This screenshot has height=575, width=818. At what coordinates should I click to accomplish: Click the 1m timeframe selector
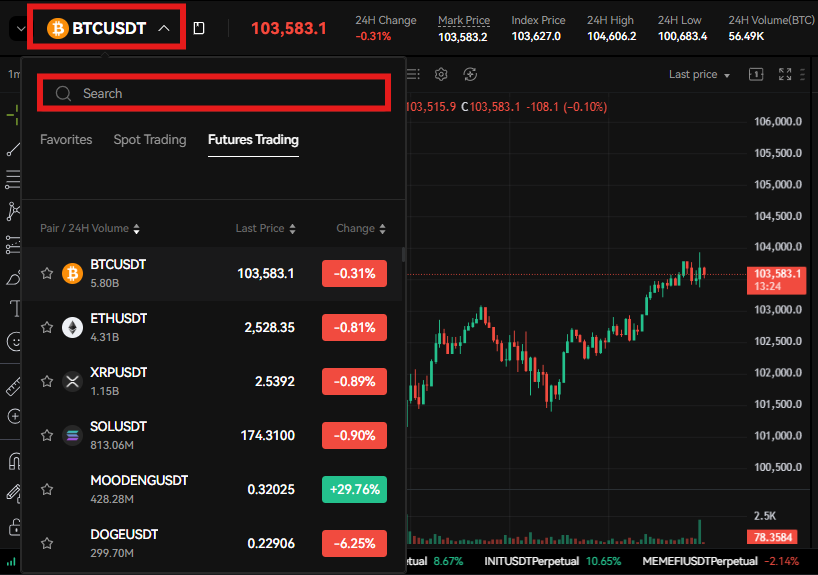14,75
